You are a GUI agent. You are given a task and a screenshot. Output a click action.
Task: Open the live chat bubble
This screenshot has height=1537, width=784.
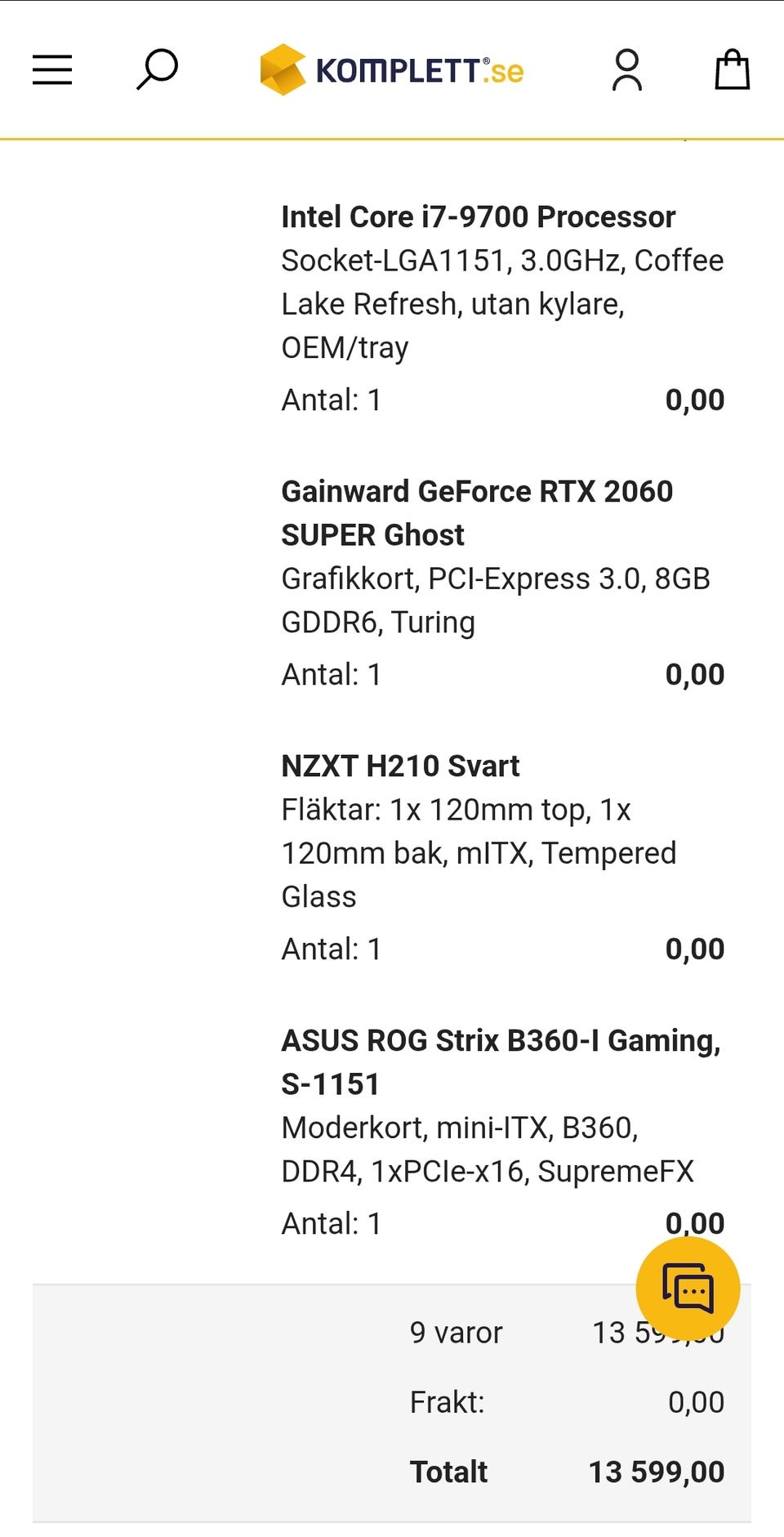click(x=688, y=1289)
